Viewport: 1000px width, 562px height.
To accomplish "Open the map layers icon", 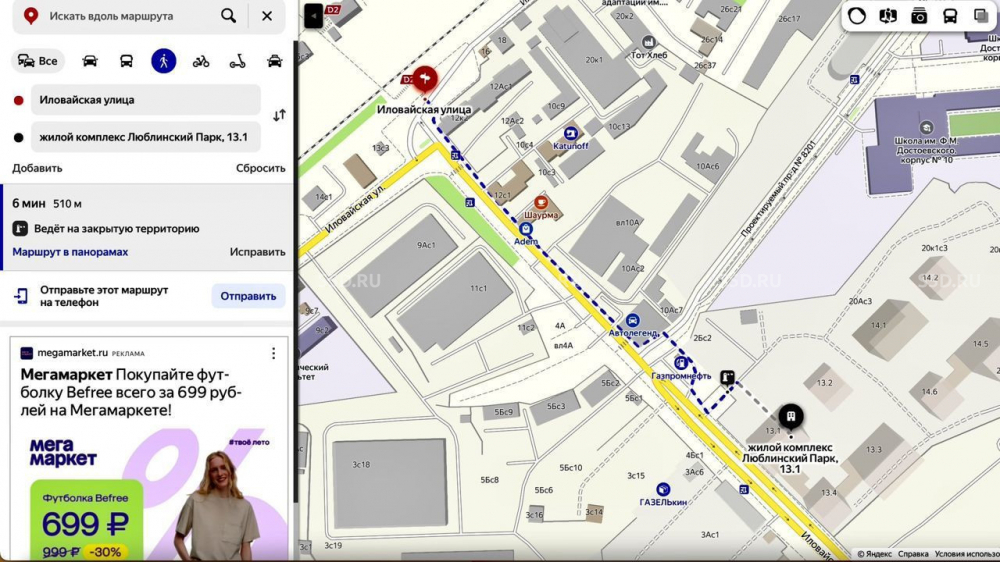I will (x=981, y=16).
